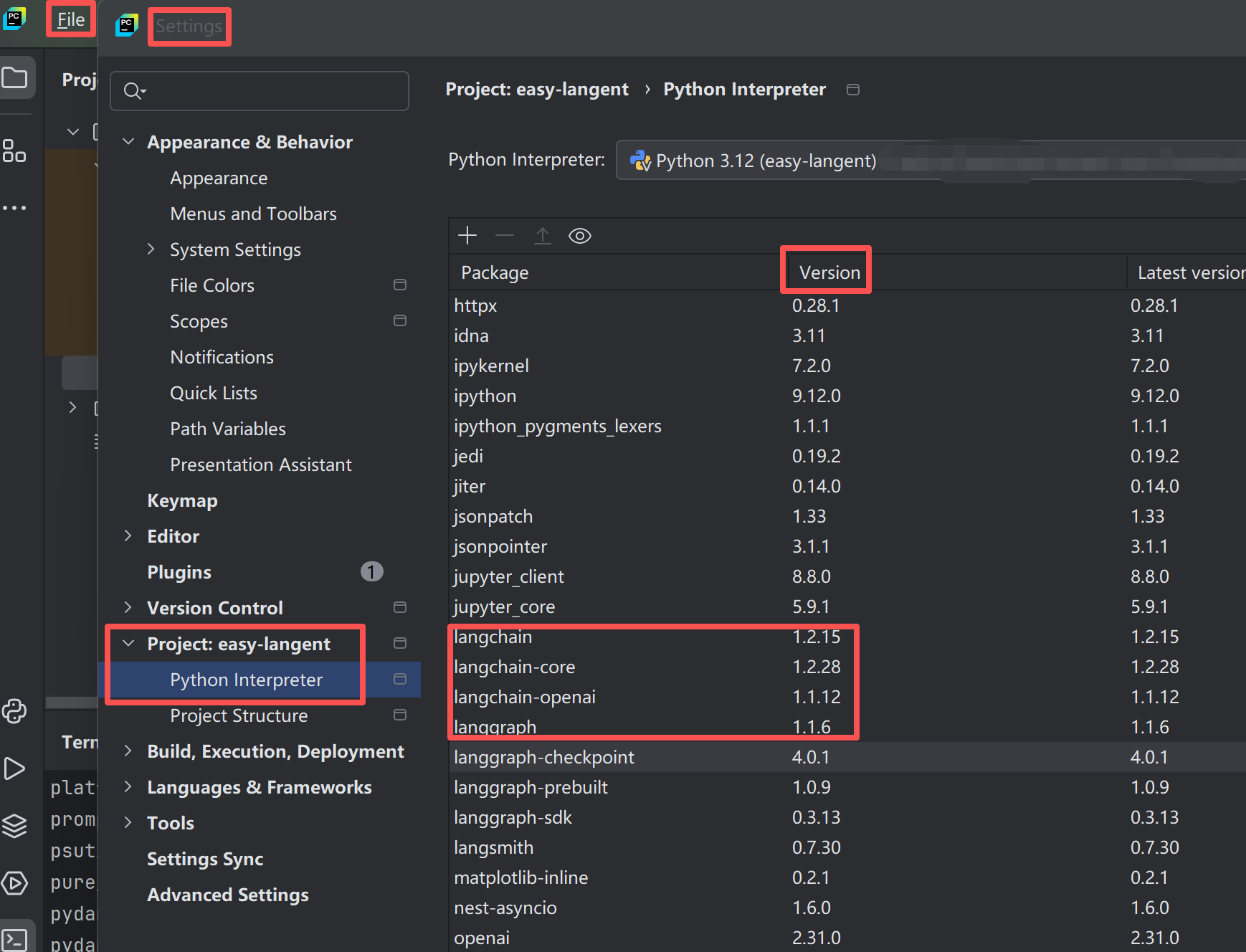Select the nest-asyncio package row
Viewport: 1246px width, 952px height.
pos(847,908)
